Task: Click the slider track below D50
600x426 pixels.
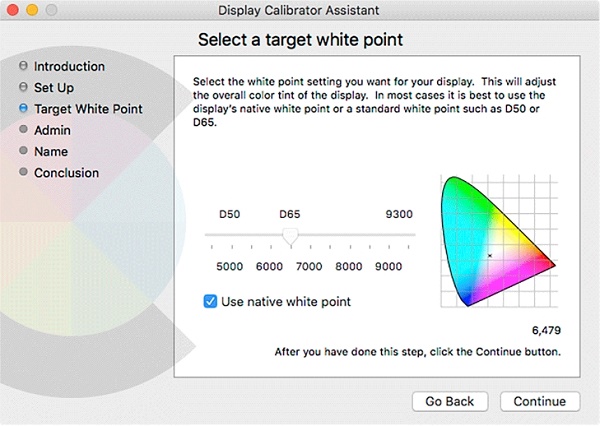Action: pos(230,235)
